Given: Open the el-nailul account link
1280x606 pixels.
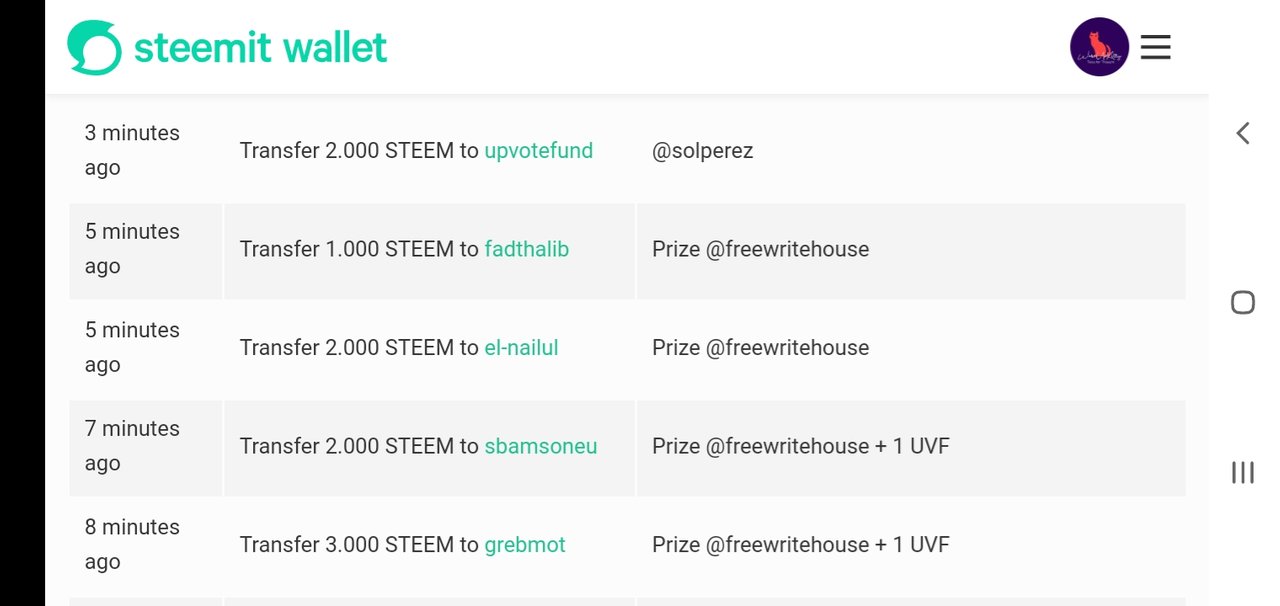Looking at the screenshot, I should [521, 348].
